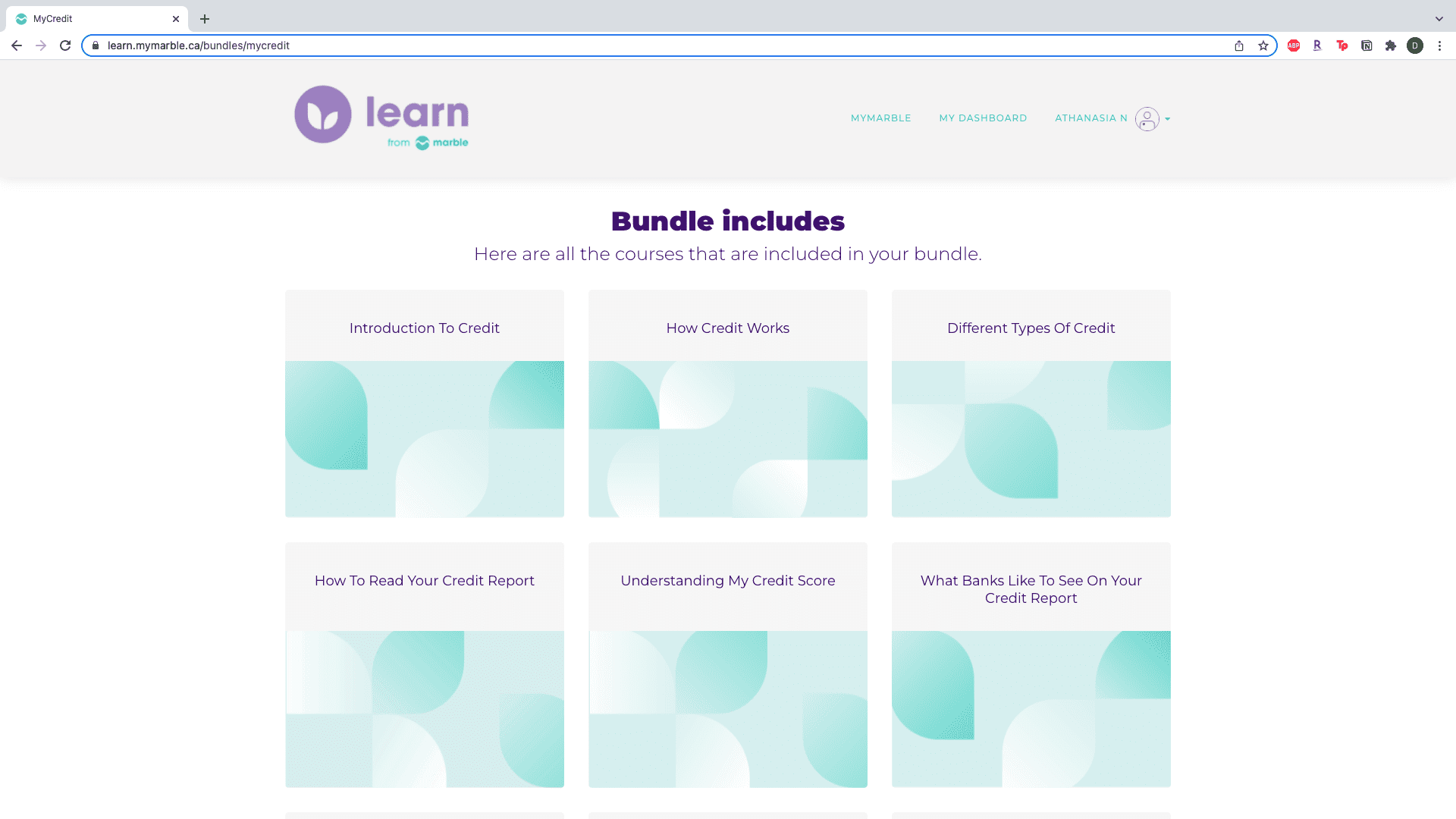This screenshot has height=819, width=1456.
Task: Open the Extensions puzzle icon
Action: coord(1391,45)
